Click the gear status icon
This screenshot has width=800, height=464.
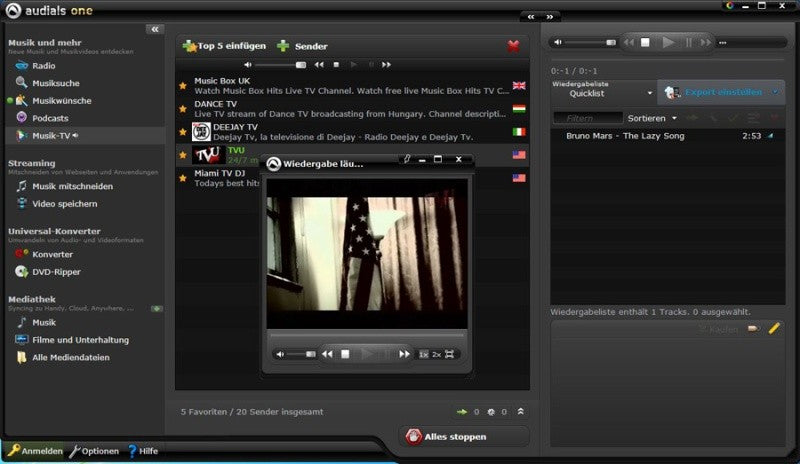(x=491, y=412)
